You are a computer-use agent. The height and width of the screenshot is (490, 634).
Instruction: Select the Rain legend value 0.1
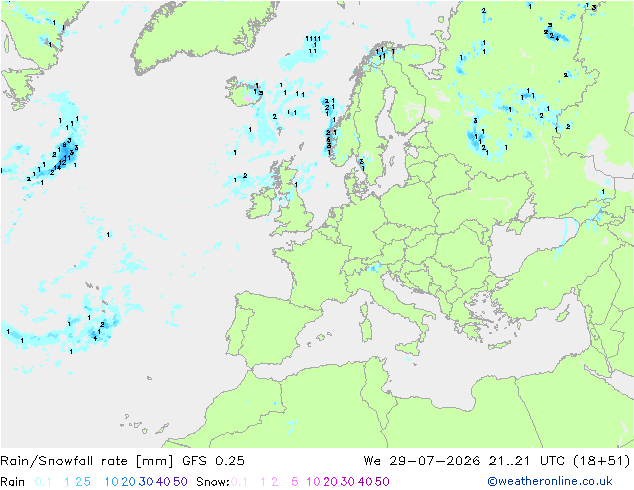[x=43, y=482]
